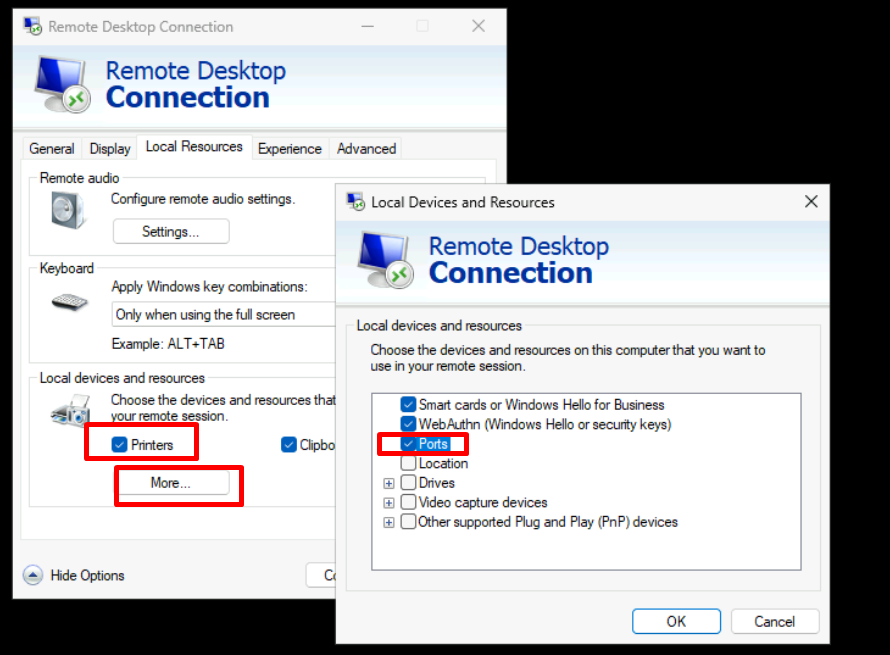Switch to the General tab

coord(52,149)
